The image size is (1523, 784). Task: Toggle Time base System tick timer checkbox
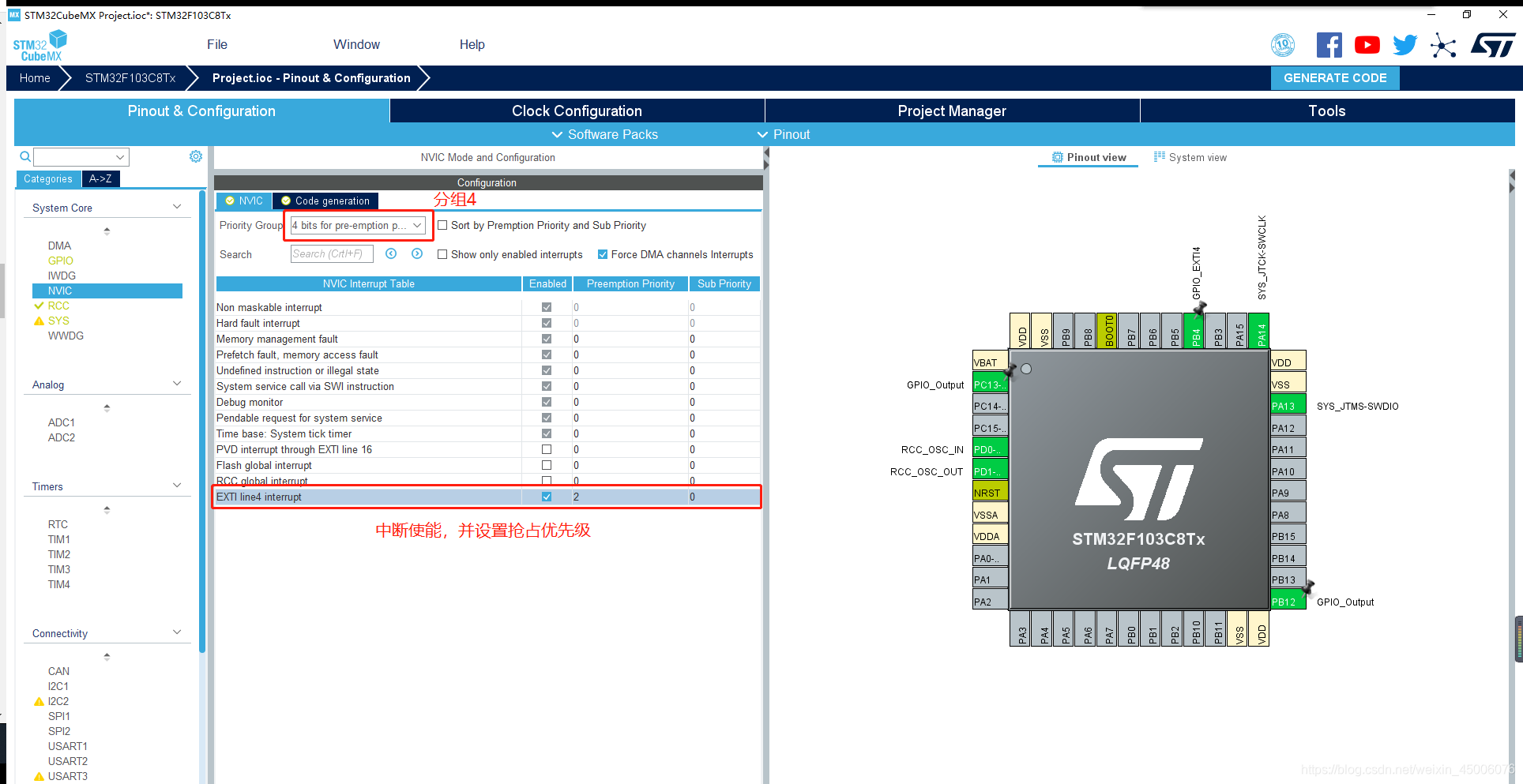point(547,433)
